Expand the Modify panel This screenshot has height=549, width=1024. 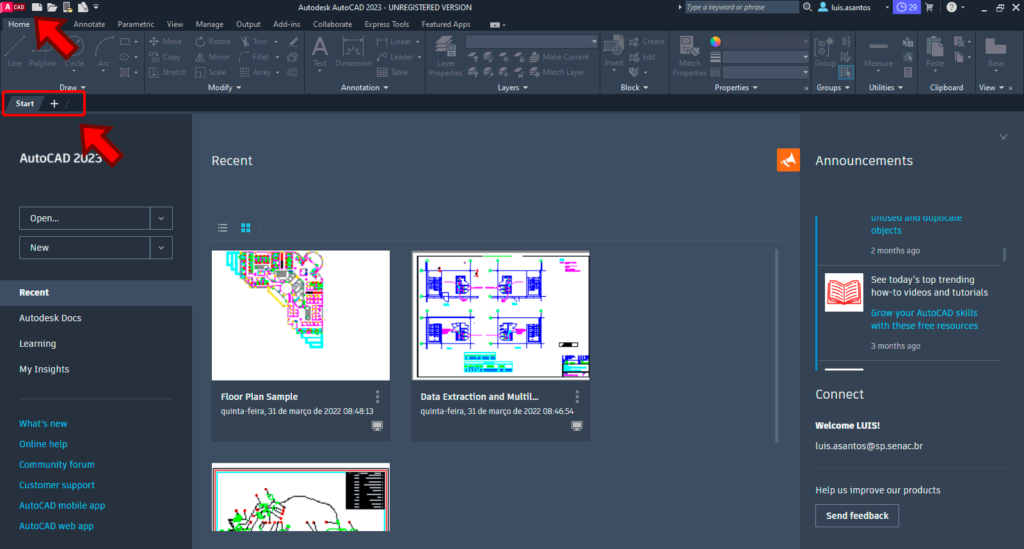224,87
